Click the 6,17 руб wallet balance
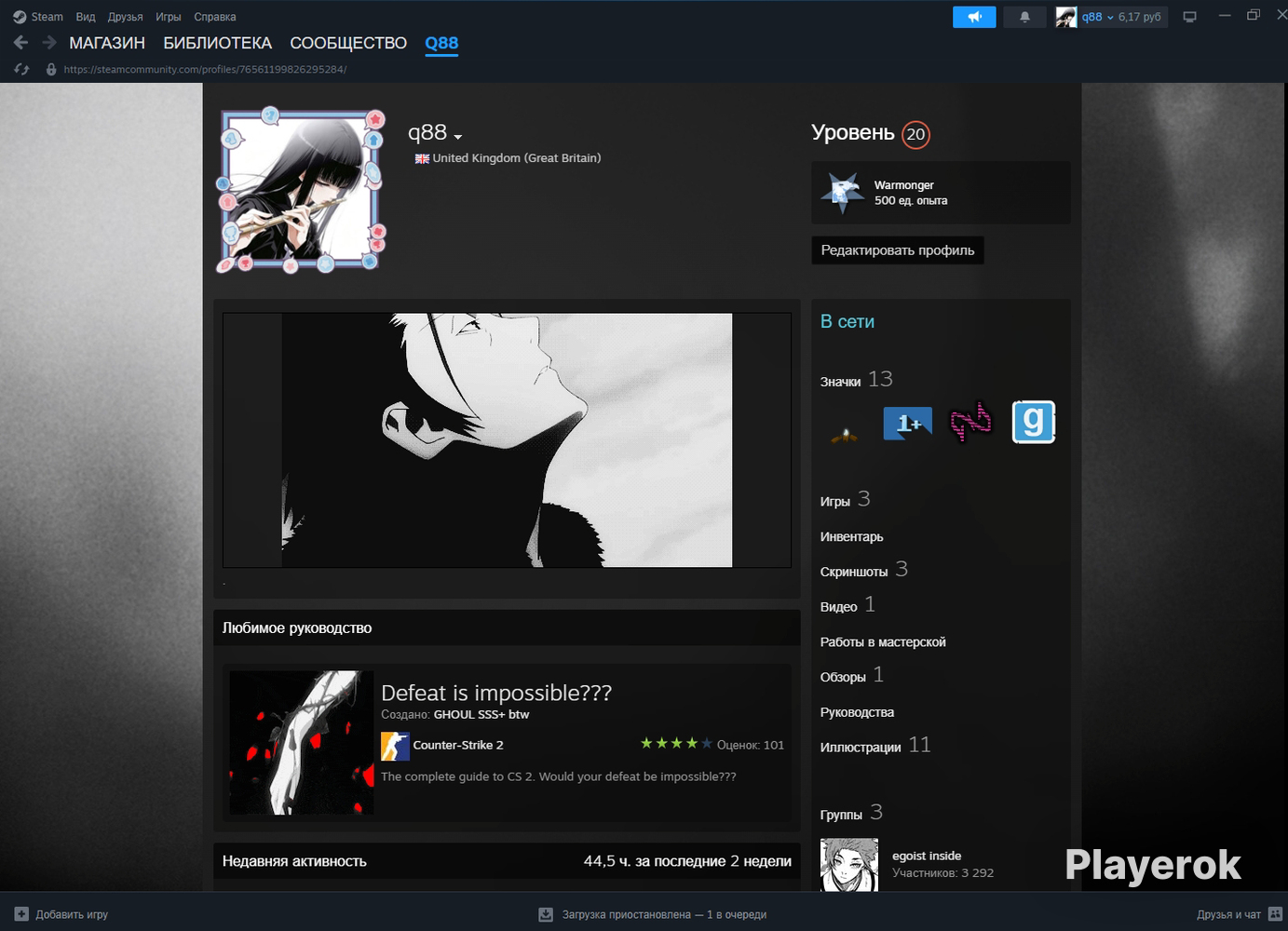1288x931 pixels. pyautogui.click(x=1140, y=17)
